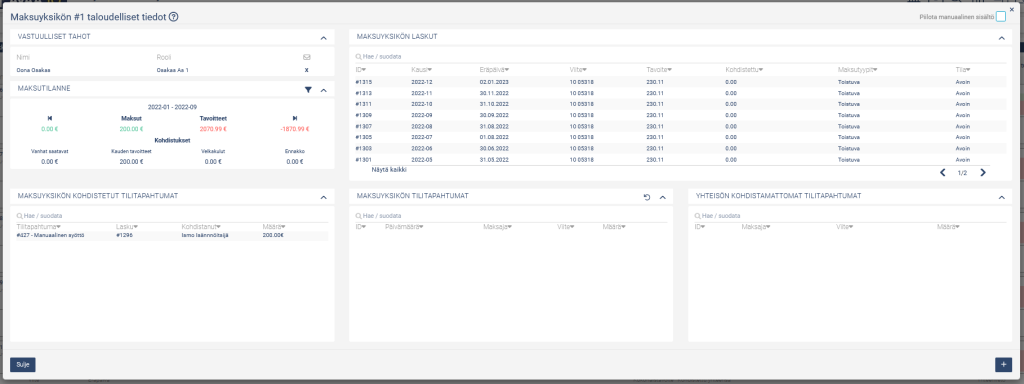
Task: Sort by Tilitapahtuma column
Action: (x=40, y=227)
